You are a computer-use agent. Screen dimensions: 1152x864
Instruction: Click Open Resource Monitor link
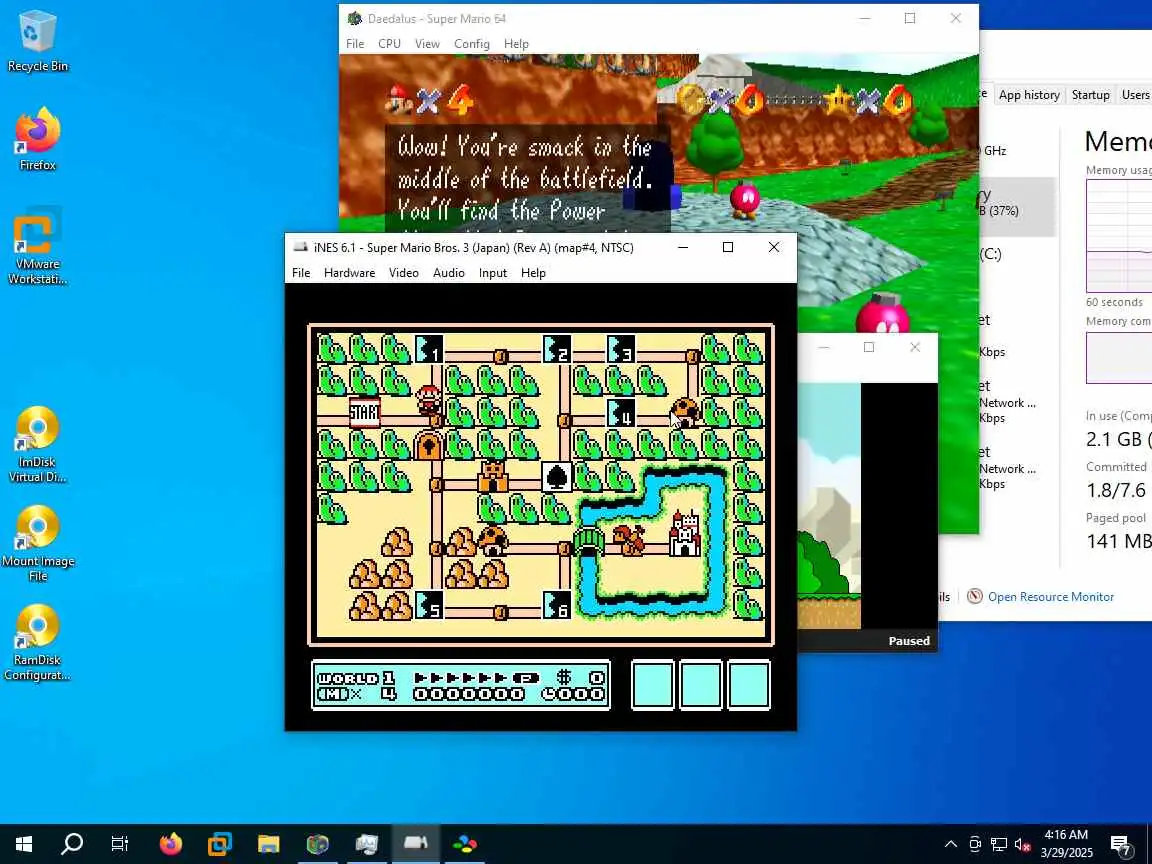pos(1051,597)
